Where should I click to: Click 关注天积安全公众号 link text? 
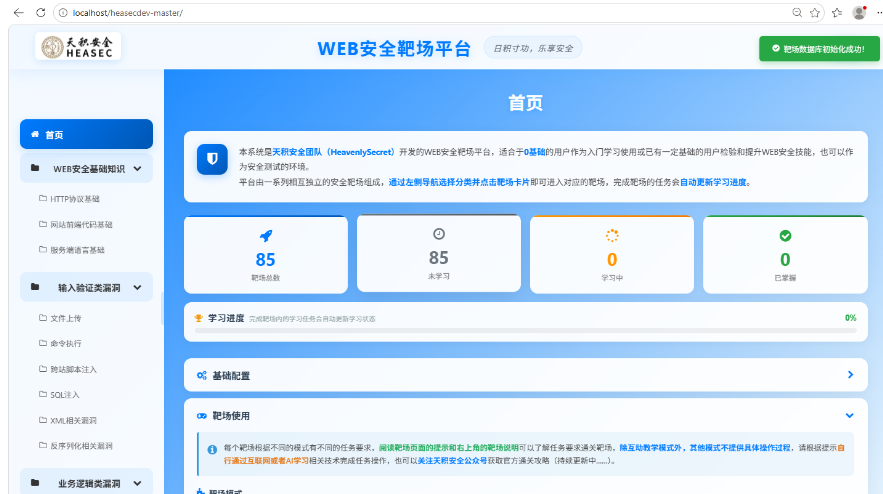[452, 461]
